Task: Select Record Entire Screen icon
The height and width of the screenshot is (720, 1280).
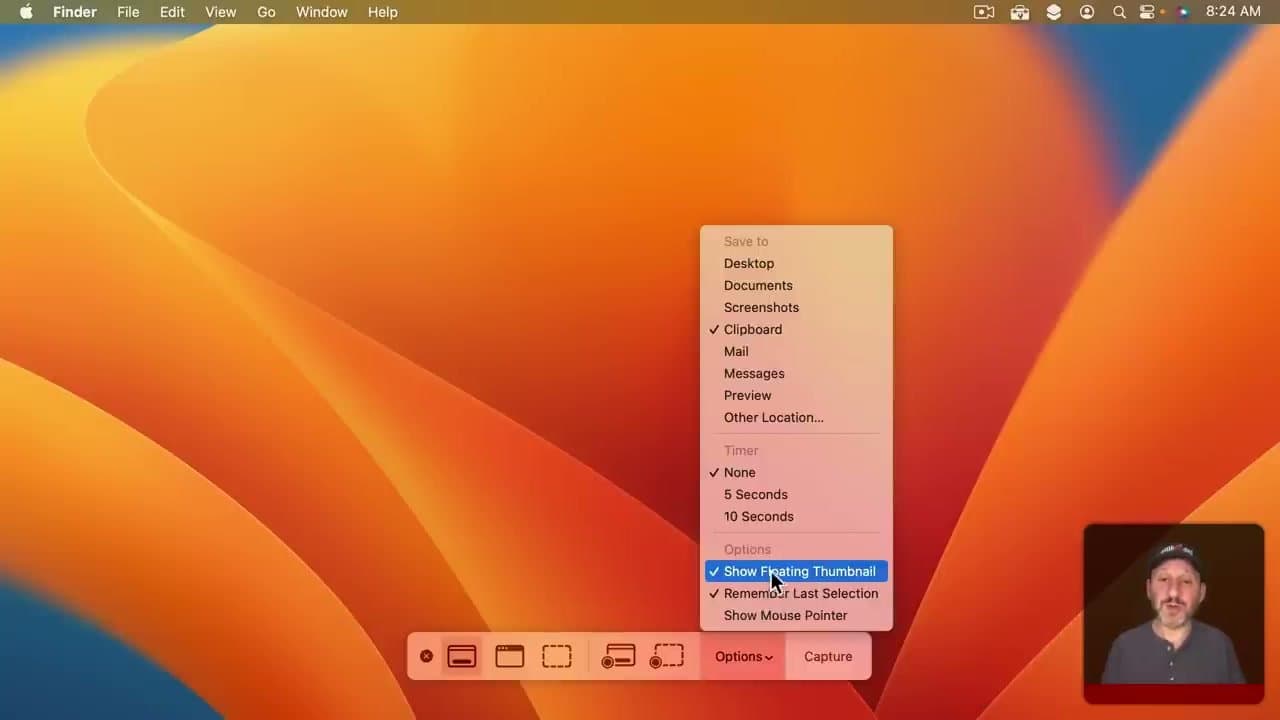Action: click(618, 656)
